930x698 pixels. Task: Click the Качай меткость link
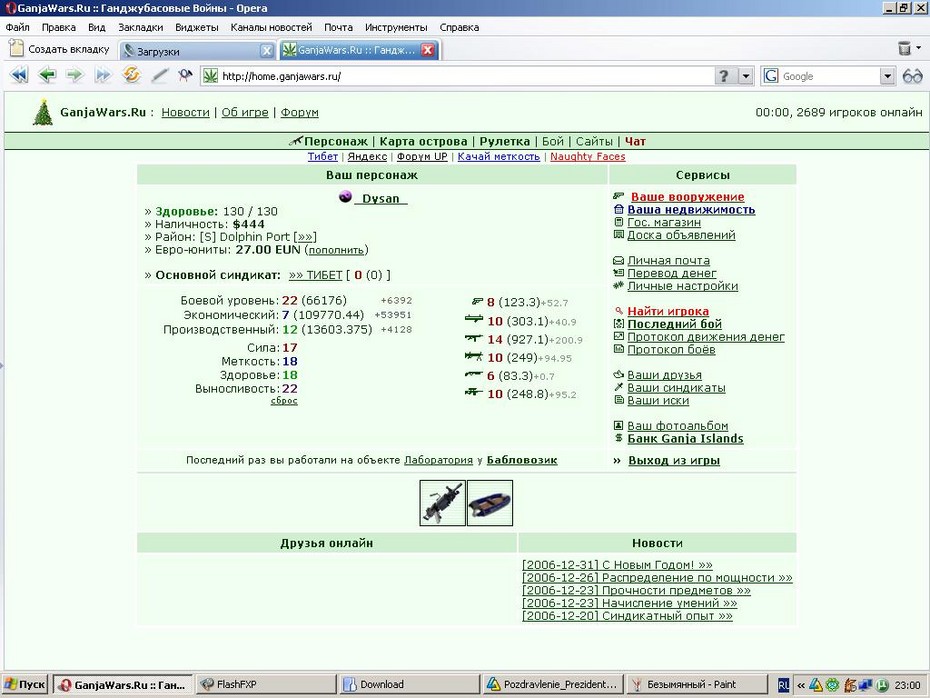(x=498, y=157)
